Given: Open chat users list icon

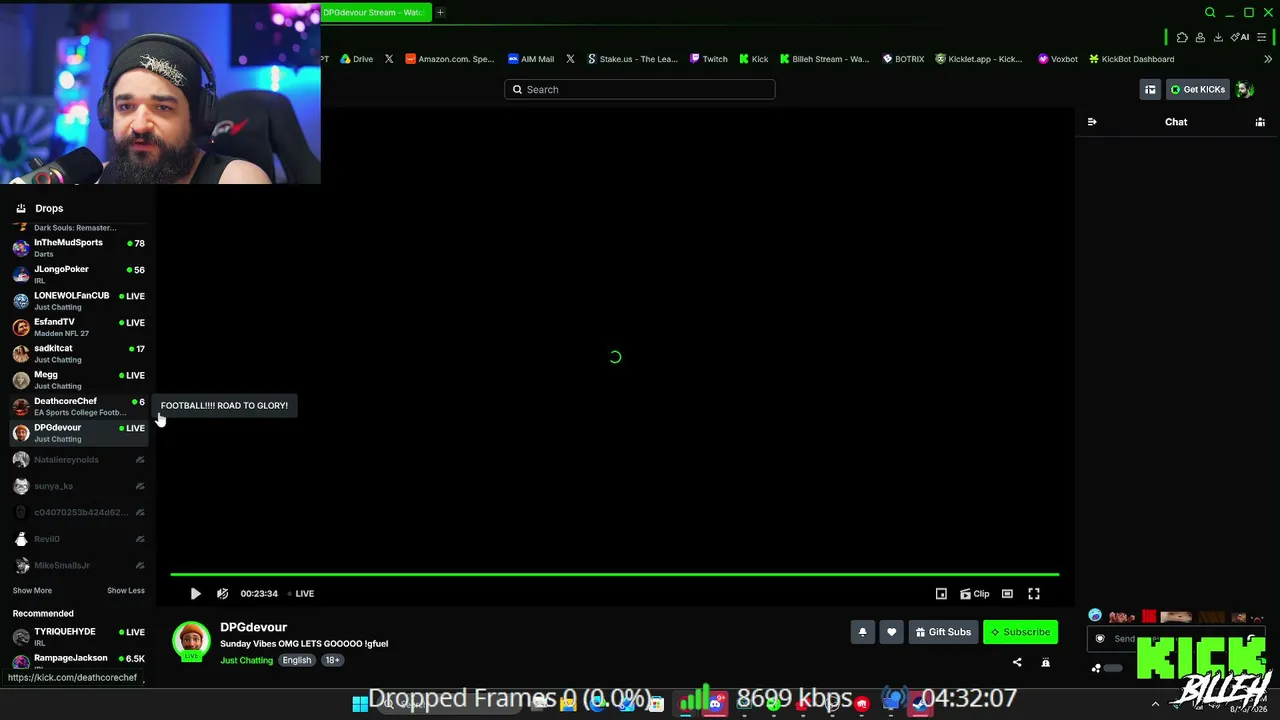Looking at the screenshot, I should click(x=1260, y=122).
